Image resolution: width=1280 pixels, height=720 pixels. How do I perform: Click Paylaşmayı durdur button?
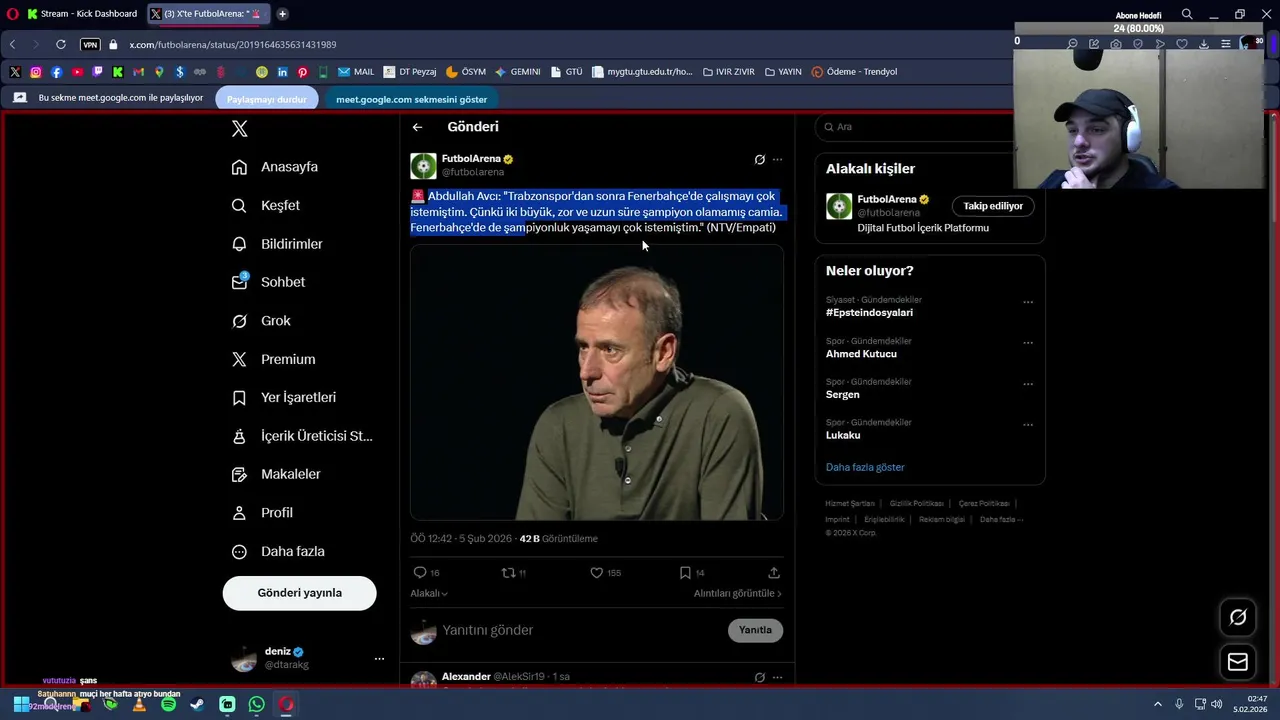267,99
